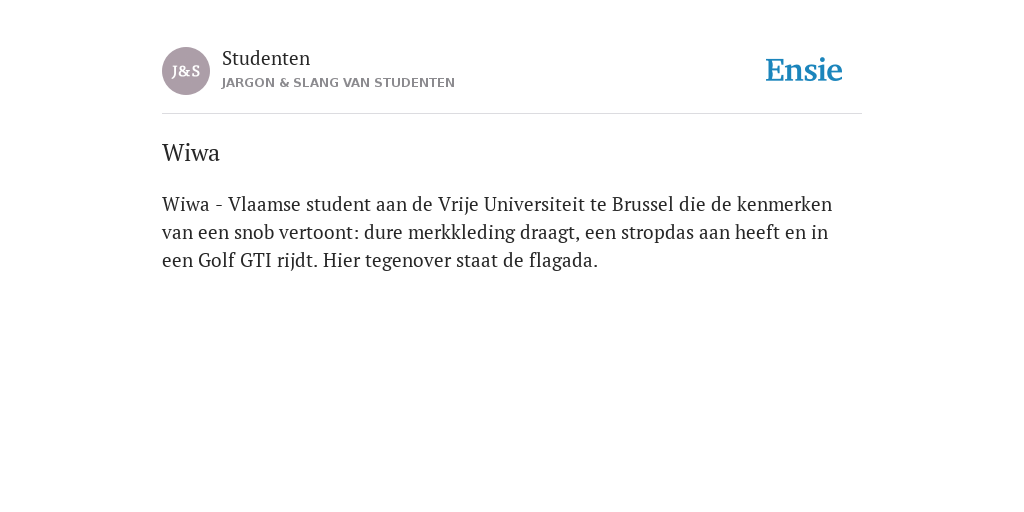
Task: Click the Wiwa definition paragraph text
Action: pyautogui.click(x=497, y=232)
